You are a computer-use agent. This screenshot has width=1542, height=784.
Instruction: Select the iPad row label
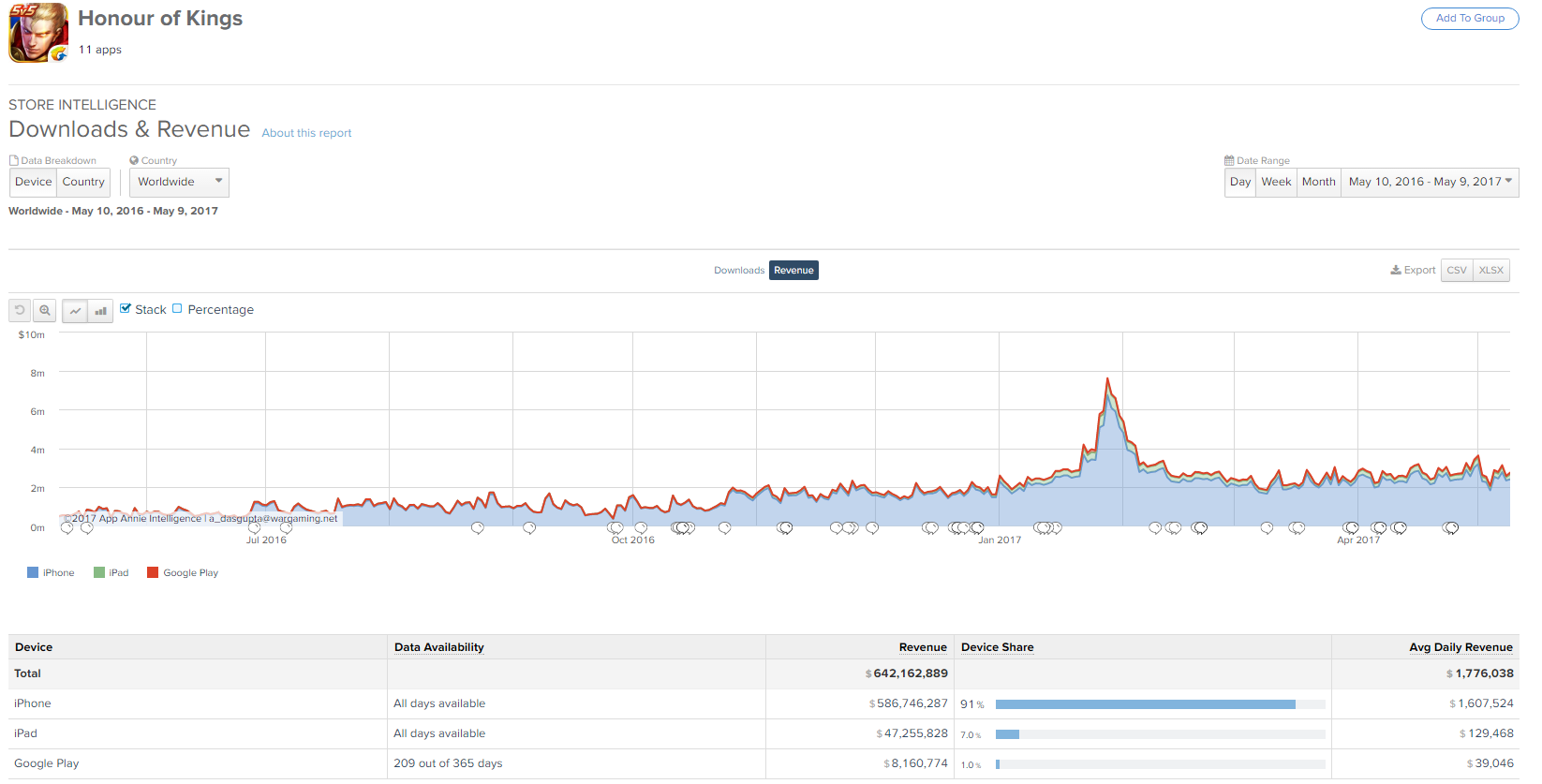(25, 733)
